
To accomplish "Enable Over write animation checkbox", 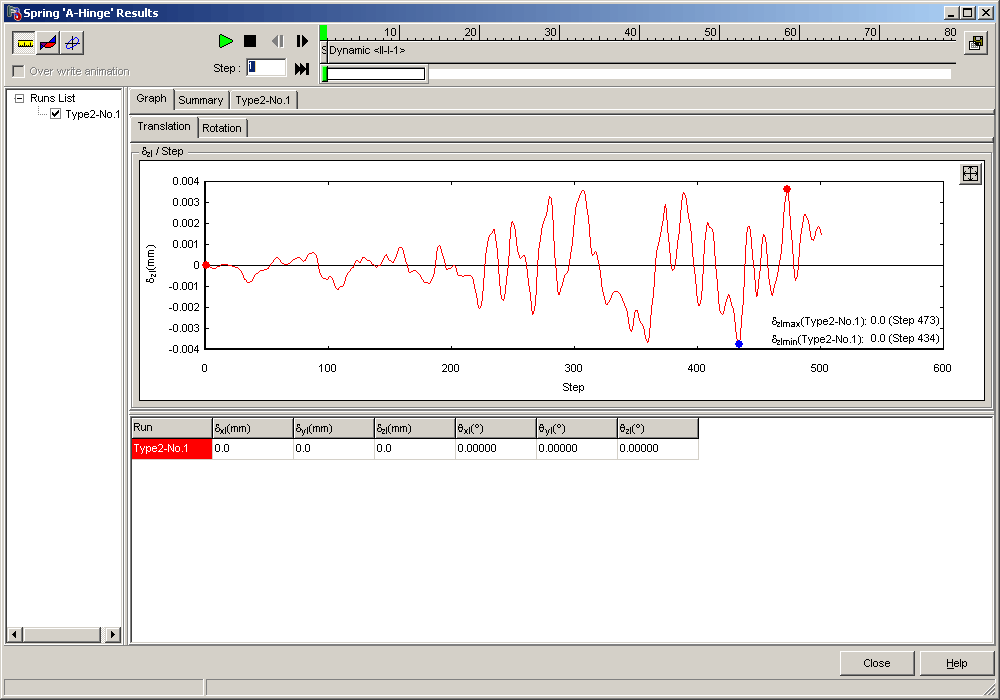I will coord(18,72).
